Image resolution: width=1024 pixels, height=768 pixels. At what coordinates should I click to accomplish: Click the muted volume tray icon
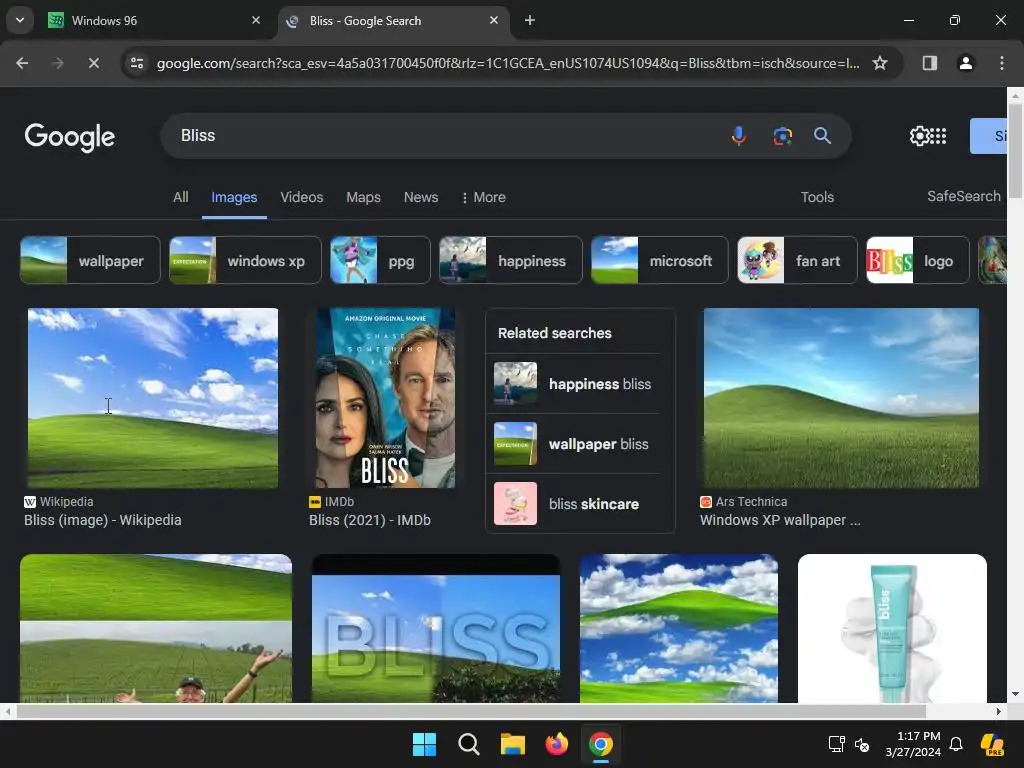pos(862,744)
